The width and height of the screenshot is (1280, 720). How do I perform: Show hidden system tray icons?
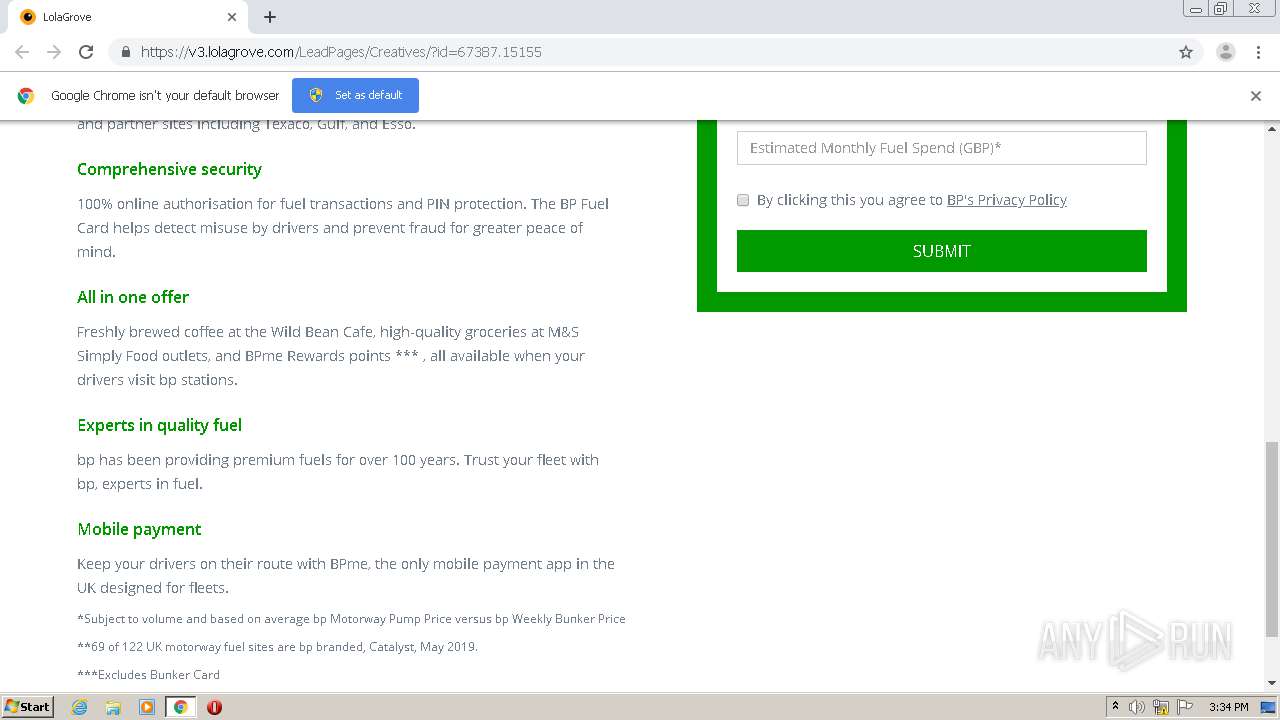pos(1115,707)
